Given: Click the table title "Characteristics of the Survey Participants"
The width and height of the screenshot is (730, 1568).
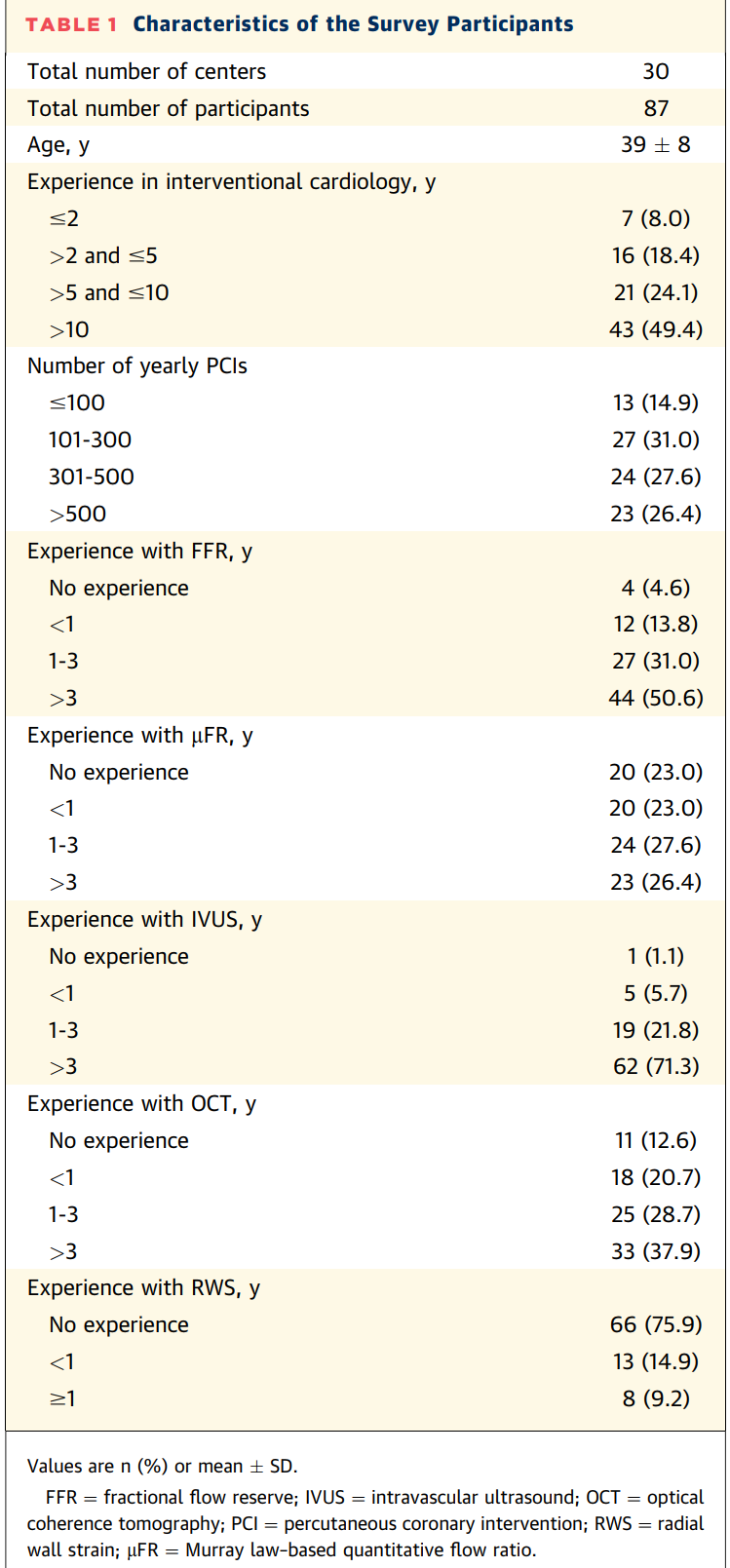Looking at the screenshot, I should tap(353, 24).
